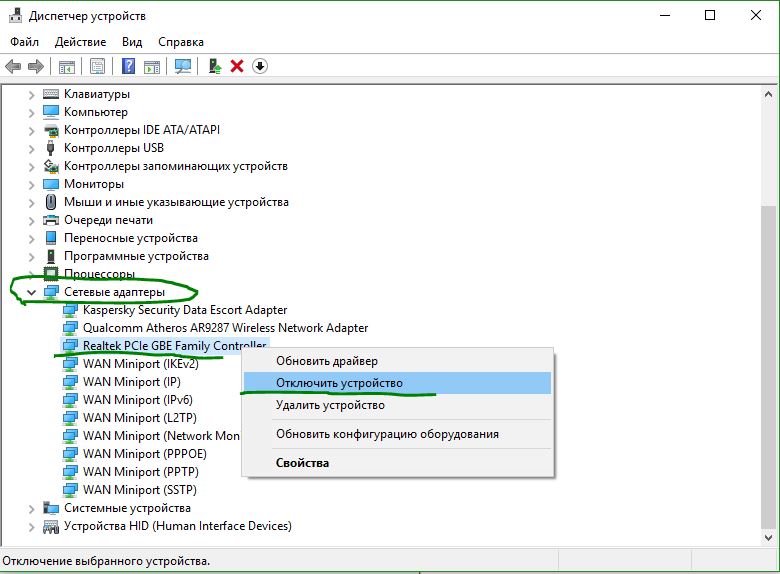This screenshot has width=780, height=574.
Task: Choose Отключить устройство from context menu
Action: point(397,383)
